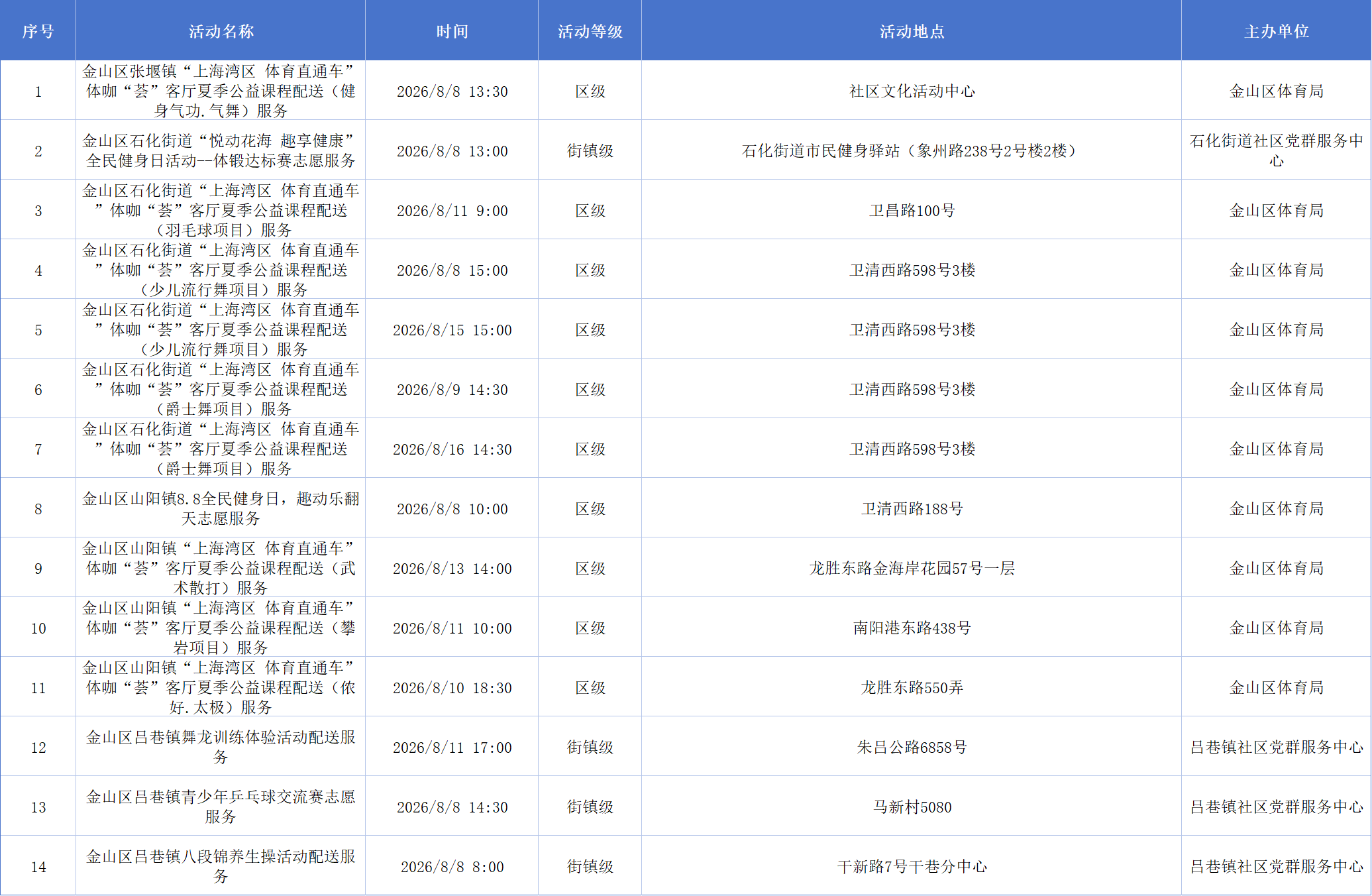The height and width of the screenshot is (896, 1372).
Task: Select 卫清西路598号3楼 location in row 7
Action: [912, 449]
